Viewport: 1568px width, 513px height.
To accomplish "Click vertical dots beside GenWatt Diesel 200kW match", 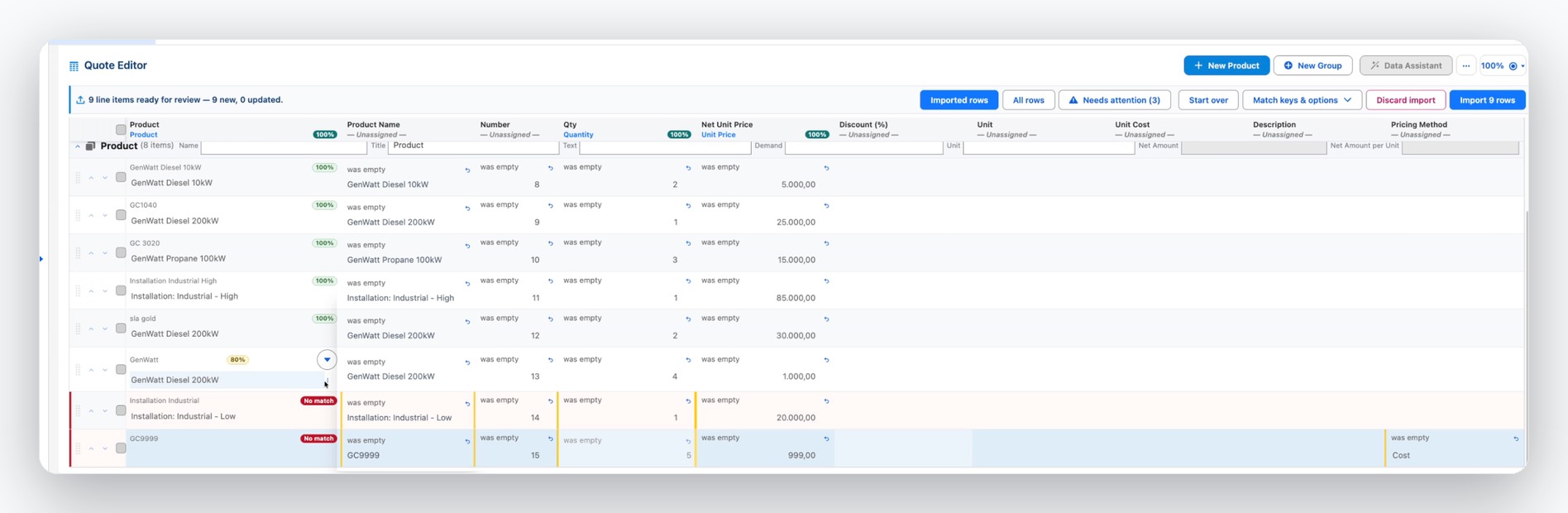I will tap(327, 381).
